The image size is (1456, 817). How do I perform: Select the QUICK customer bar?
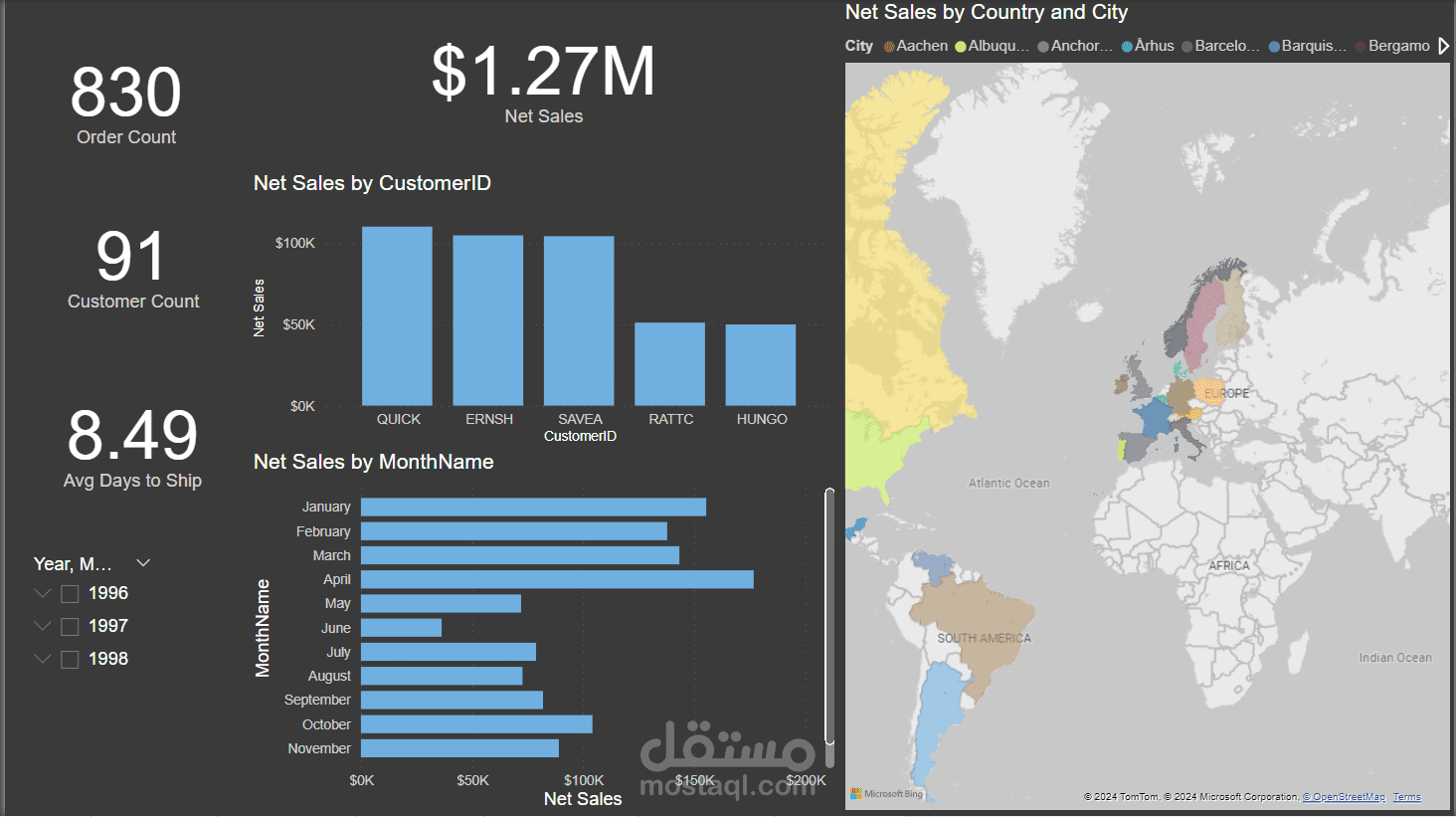[397, 316]
